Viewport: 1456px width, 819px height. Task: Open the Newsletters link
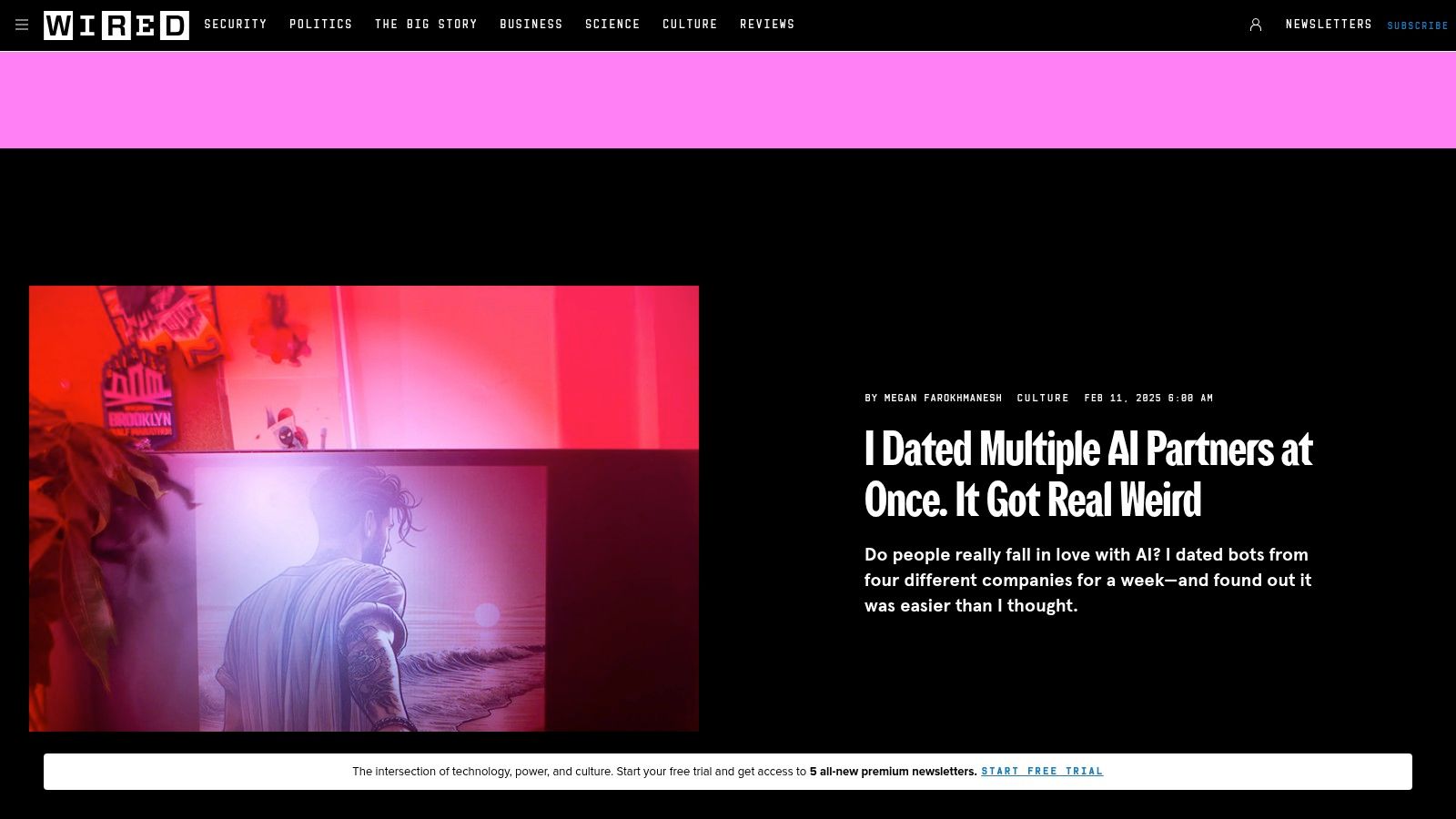pyautogui.click(x=1329, y=25)
